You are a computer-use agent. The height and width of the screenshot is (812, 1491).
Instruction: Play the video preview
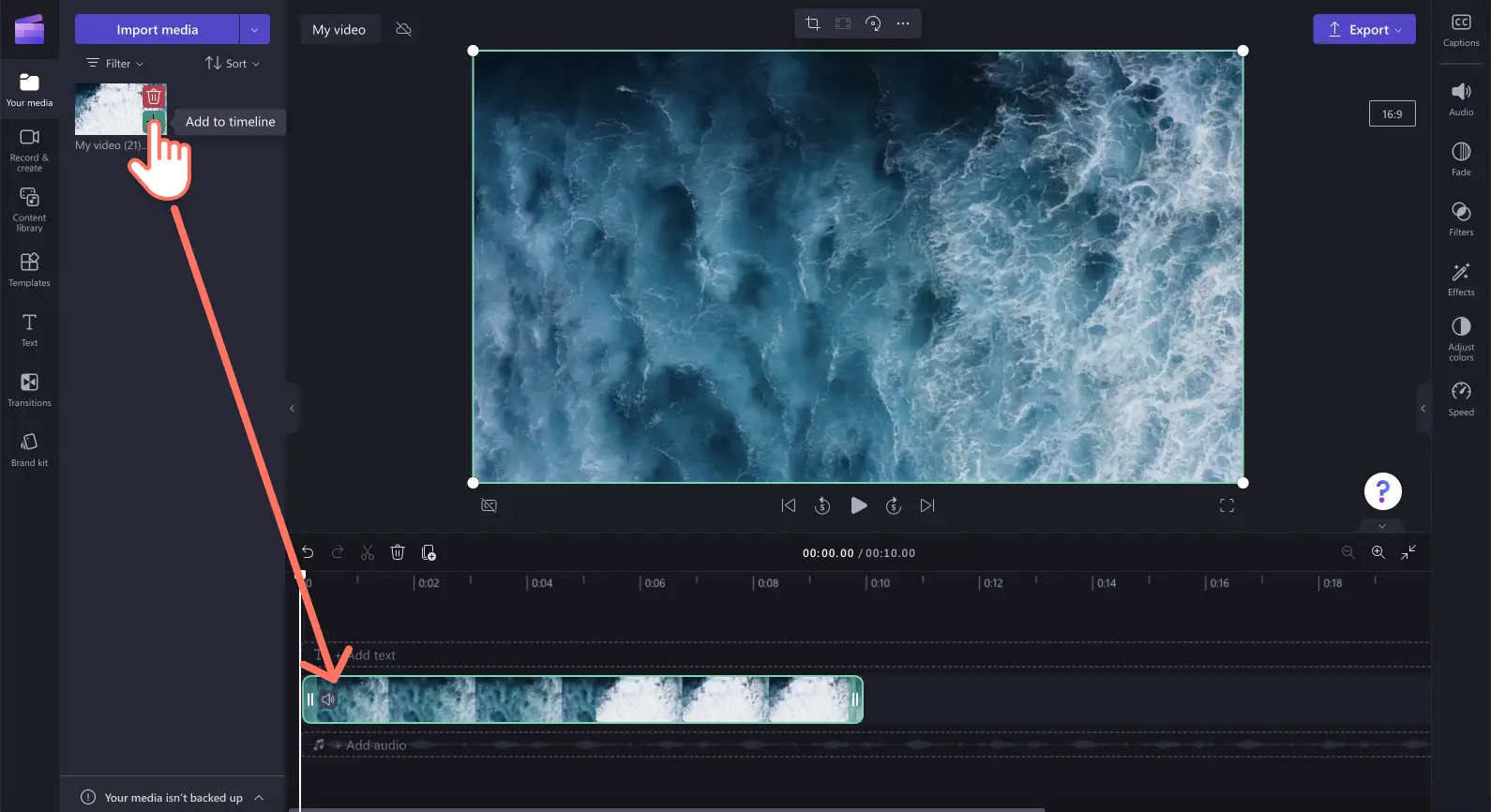[858, 505]
